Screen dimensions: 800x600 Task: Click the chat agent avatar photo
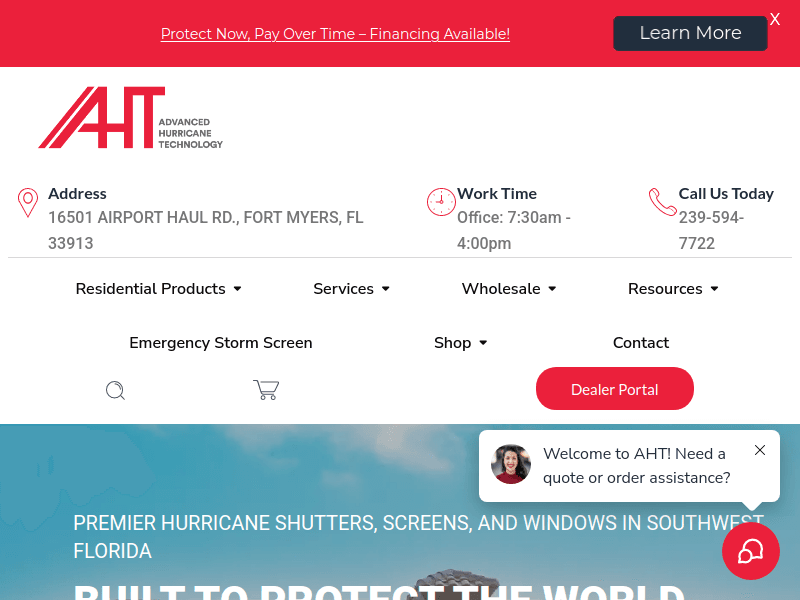[511, 465]
